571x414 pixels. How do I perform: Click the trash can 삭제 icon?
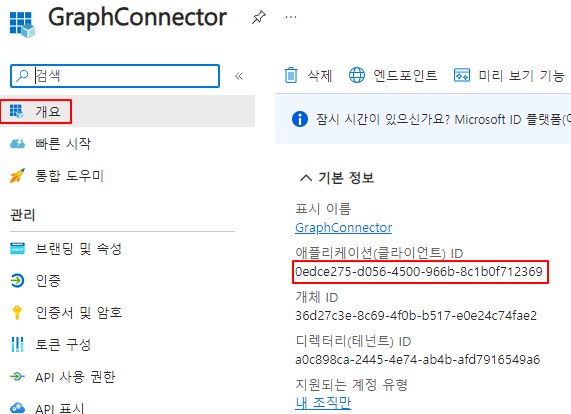(291, 75)
